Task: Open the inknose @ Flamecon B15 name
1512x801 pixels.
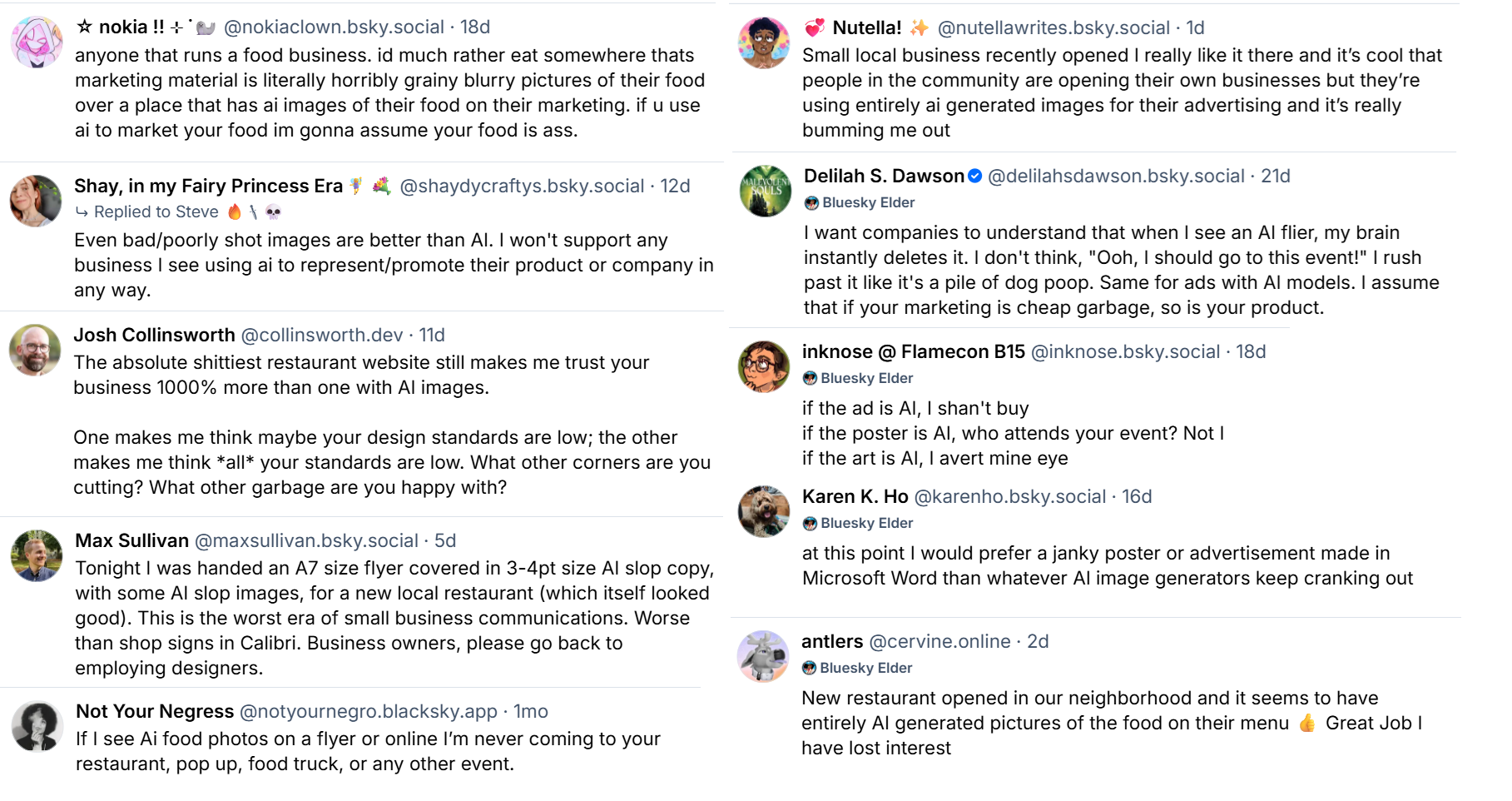Action: tap(914, 351)
